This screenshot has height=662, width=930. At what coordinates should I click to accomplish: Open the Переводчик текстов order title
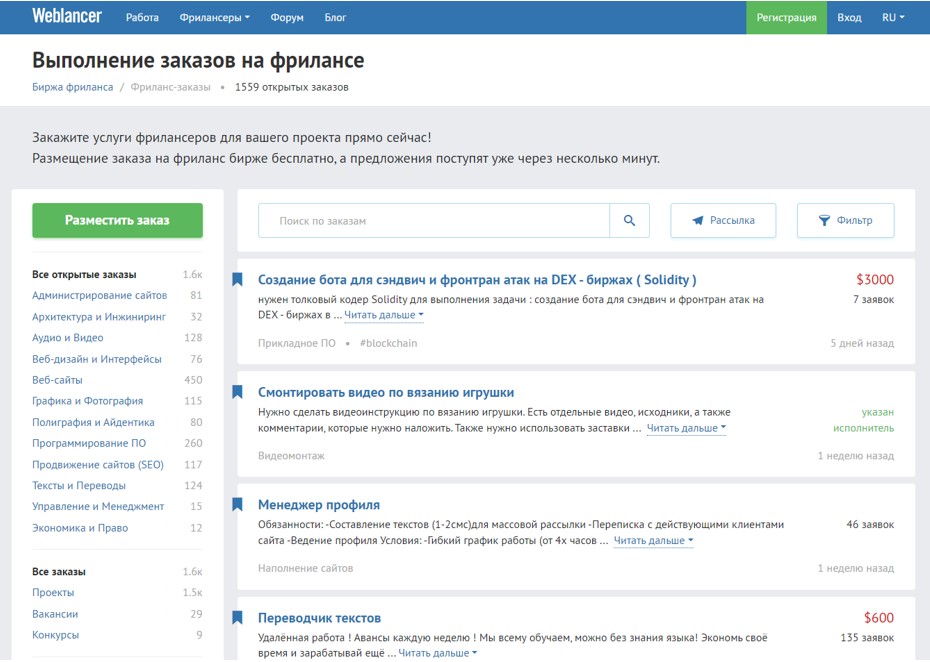(320, 618)
